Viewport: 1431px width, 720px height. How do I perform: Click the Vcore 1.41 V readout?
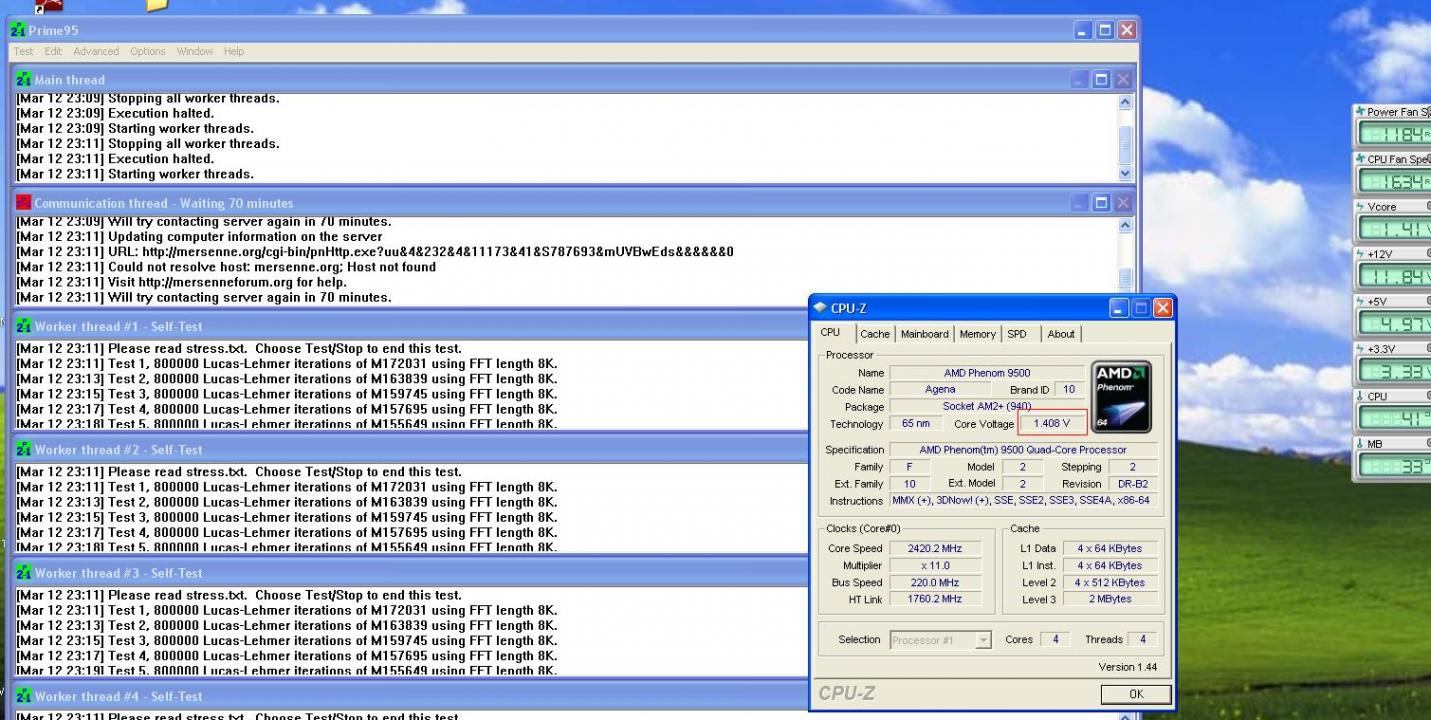pyautogui.click(x=1395, y=229)
